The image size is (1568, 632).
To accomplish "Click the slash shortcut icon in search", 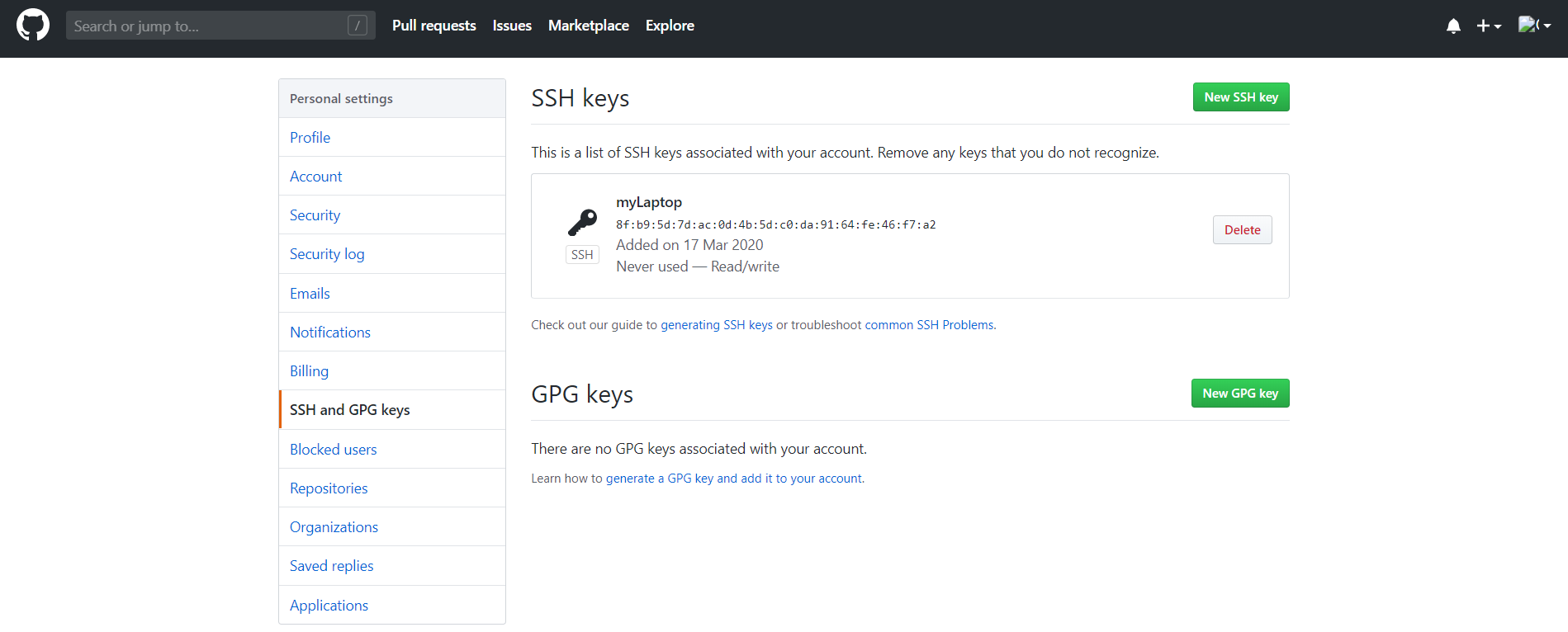I will [x=357, y=26].
